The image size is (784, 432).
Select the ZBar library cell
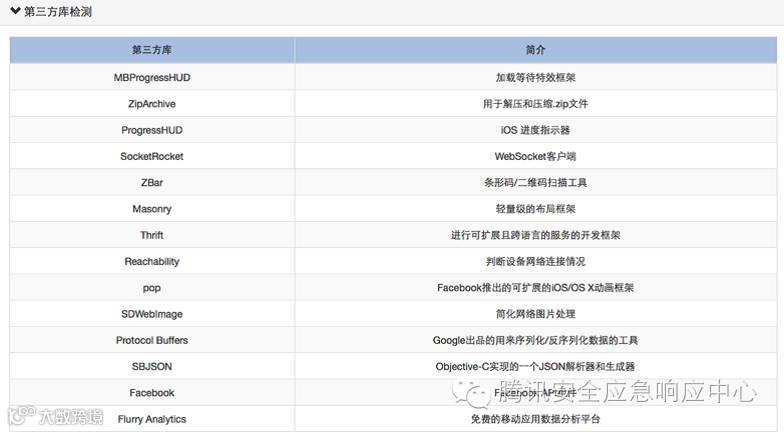point(152,182)
